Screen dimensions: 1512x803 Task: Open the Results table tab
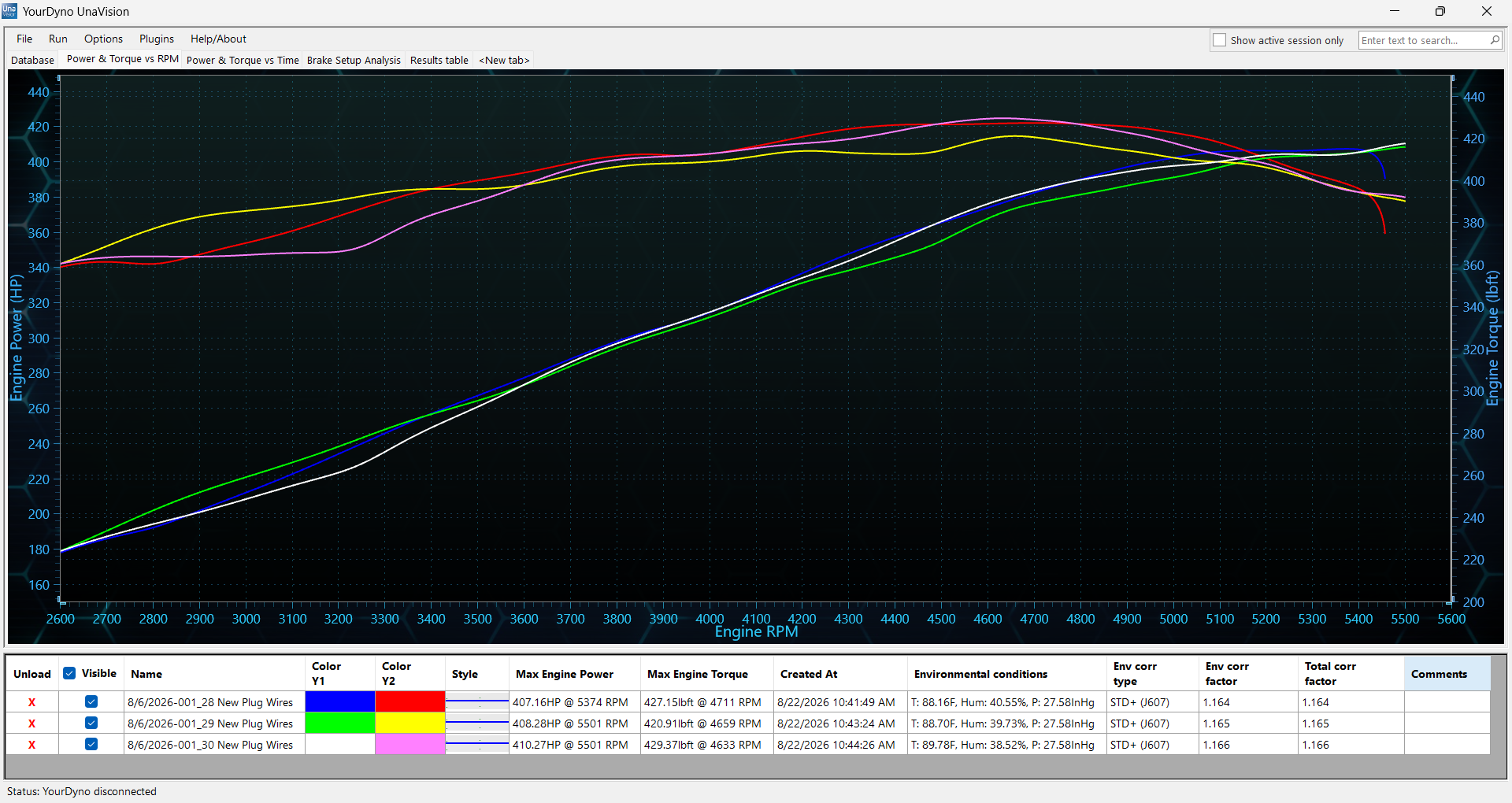click(x=439, y=60)
